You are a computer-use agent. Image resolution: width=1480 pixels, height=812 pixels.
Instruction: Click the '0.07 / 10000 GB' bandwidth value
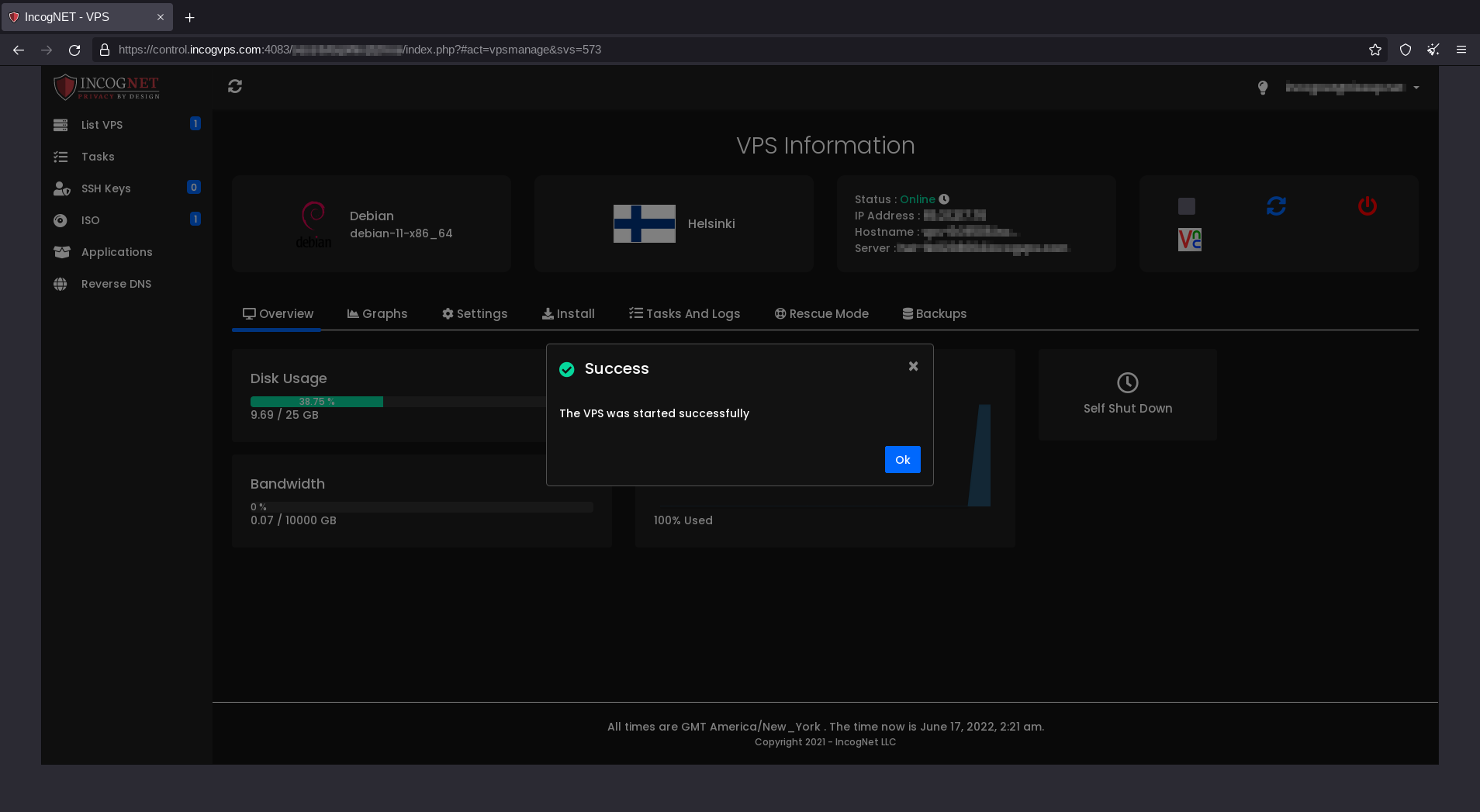tap(293, 520)
